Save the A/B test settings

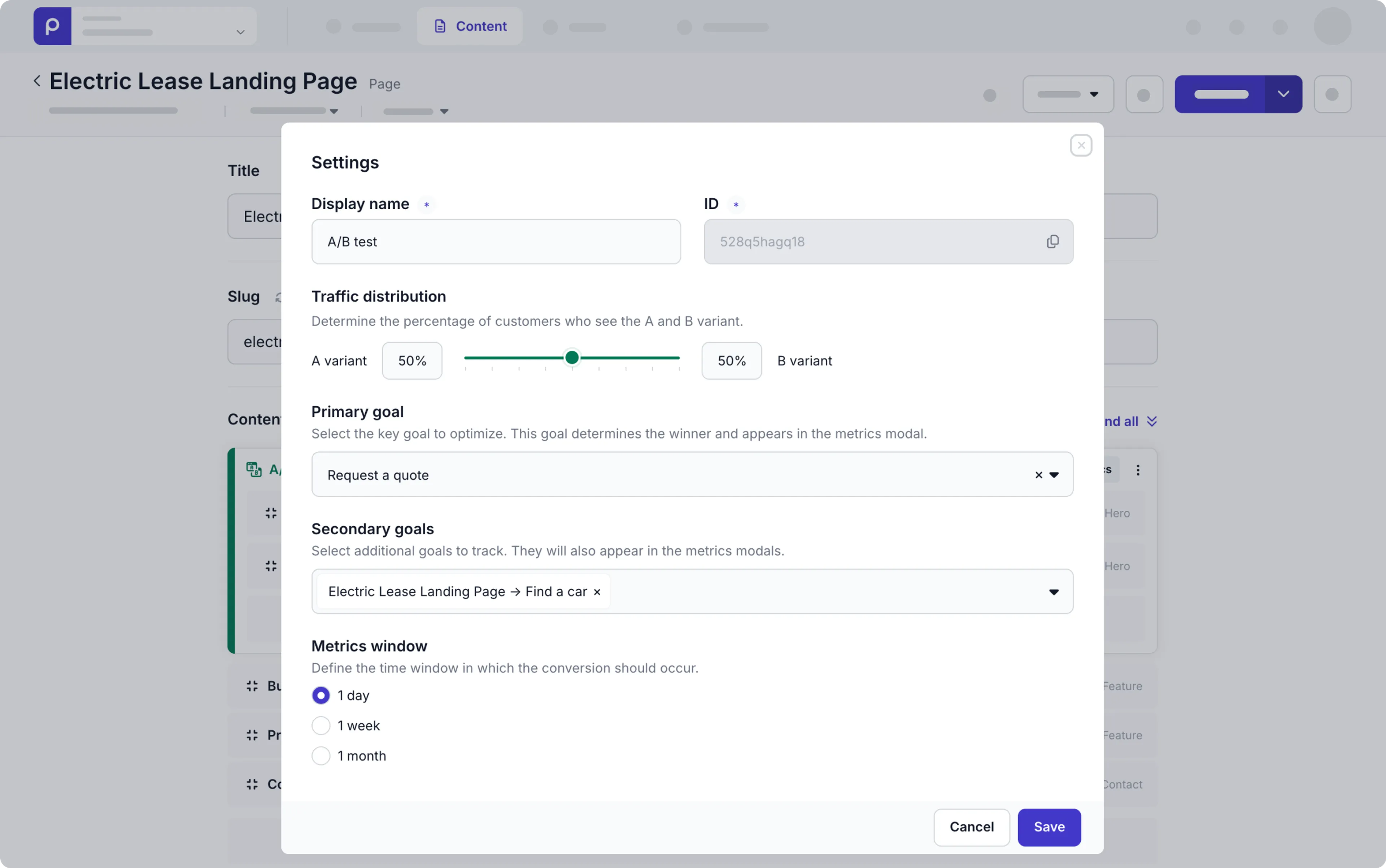1049,827
